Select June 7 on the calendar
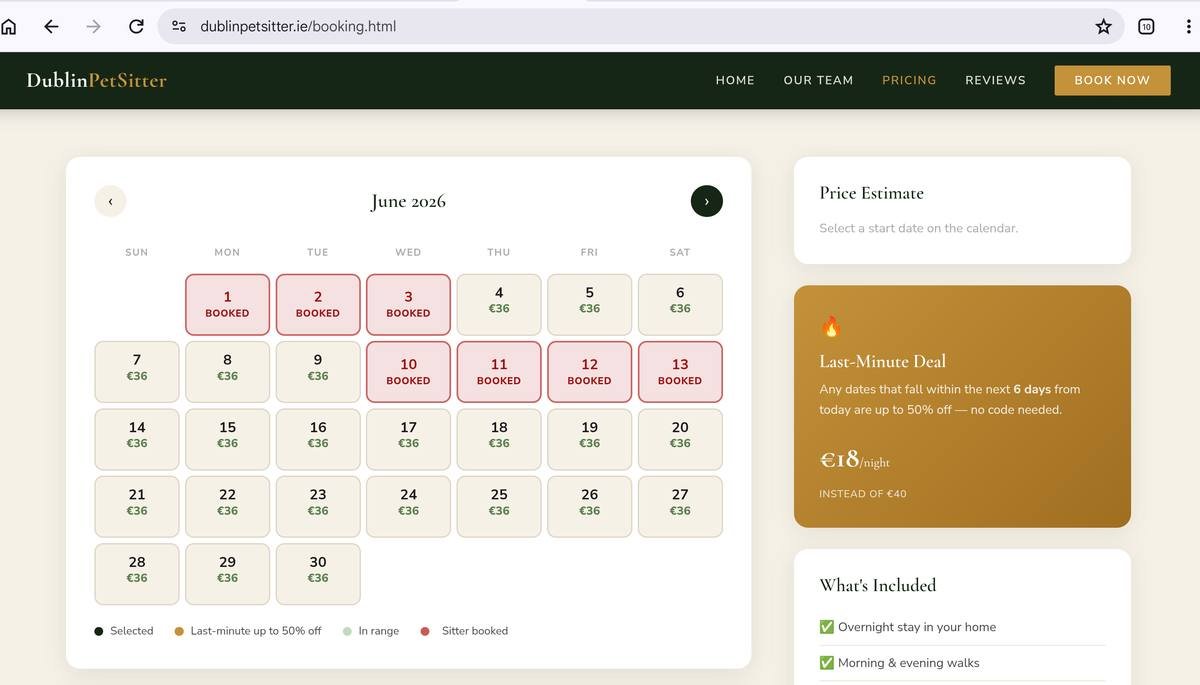This screenshot has width=1200, height=685. pos(137,372)
